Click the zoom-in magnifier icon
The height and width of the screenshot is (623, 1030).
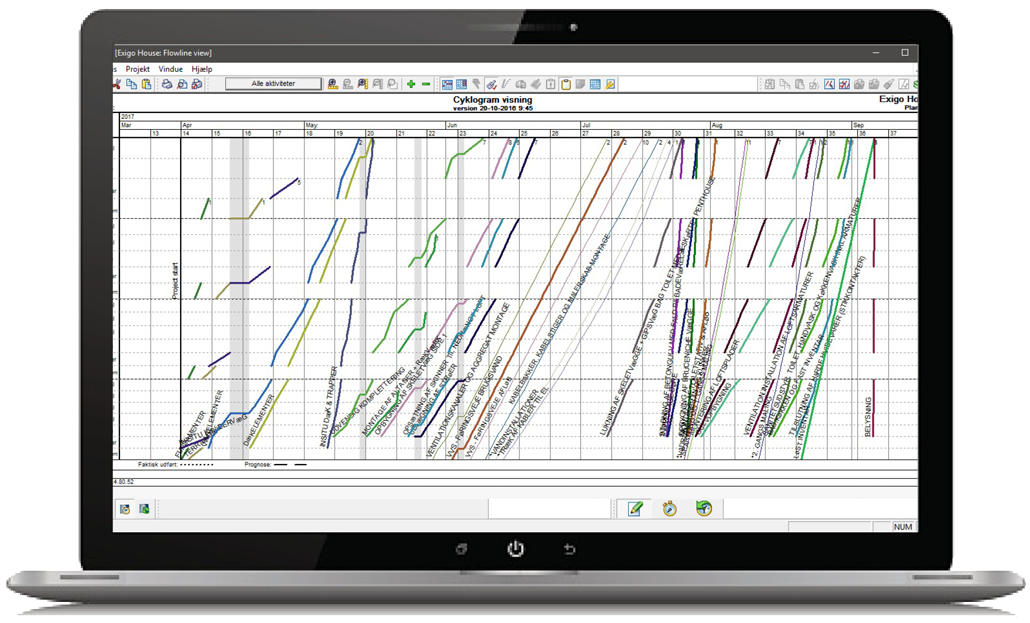[331, 85]
